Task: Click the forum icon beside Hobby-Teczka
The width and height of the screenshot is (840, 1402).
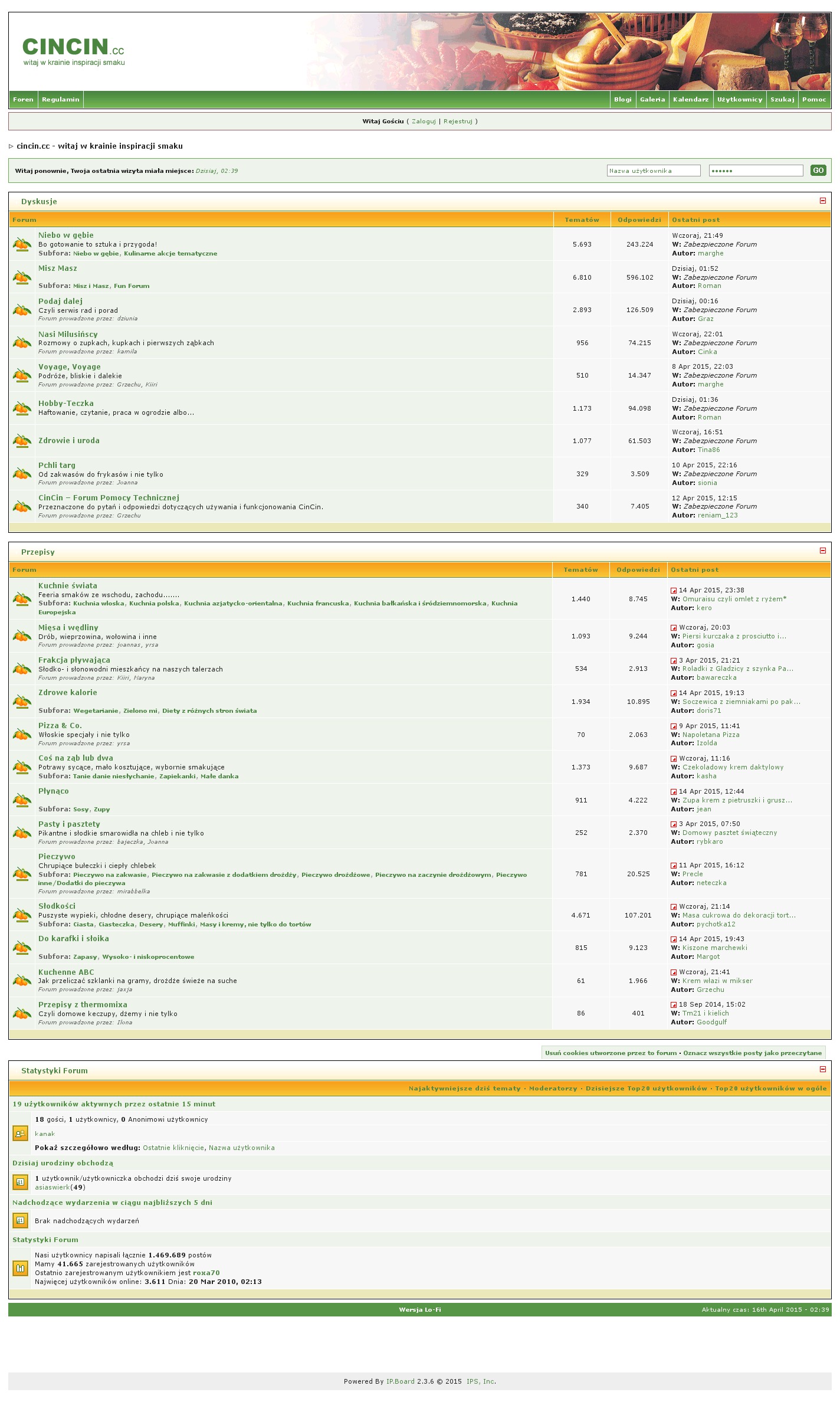Action: point(22,408)
